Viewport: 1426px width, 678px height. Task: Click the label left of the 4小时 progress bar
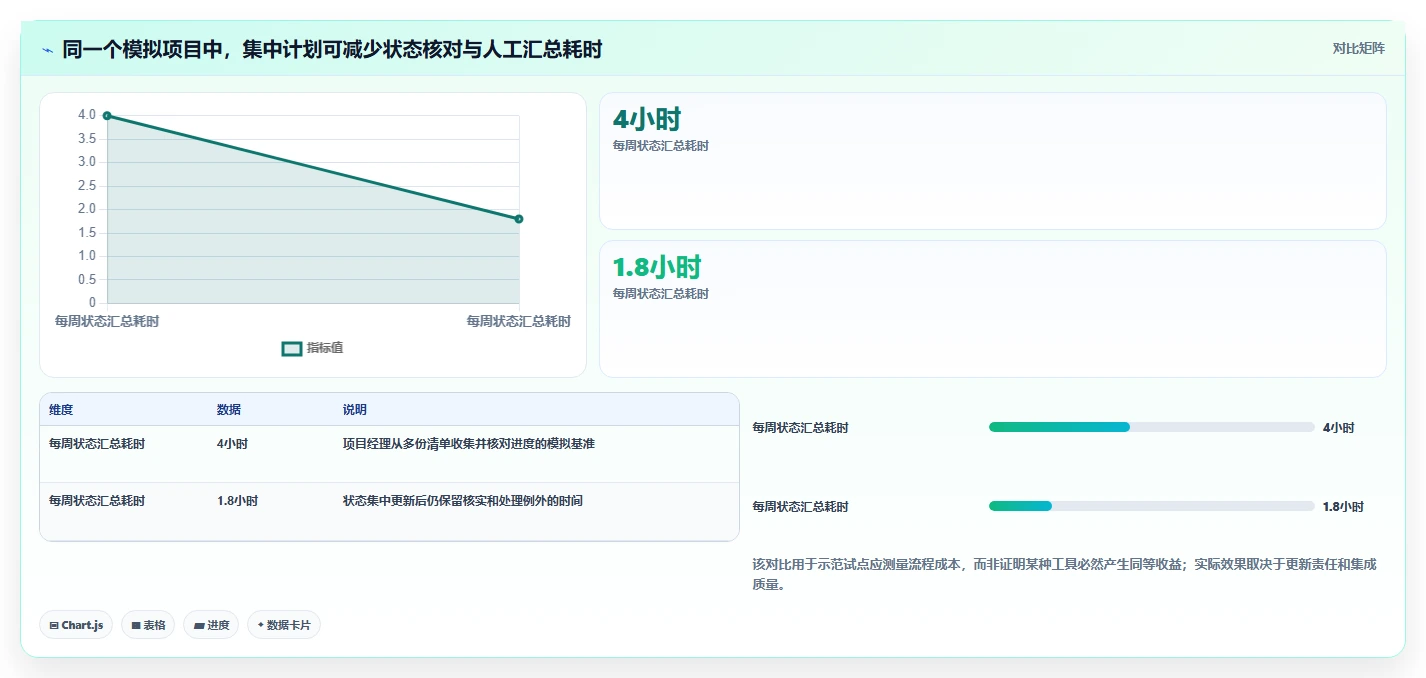pyautogui.click(x=800, y=428)
